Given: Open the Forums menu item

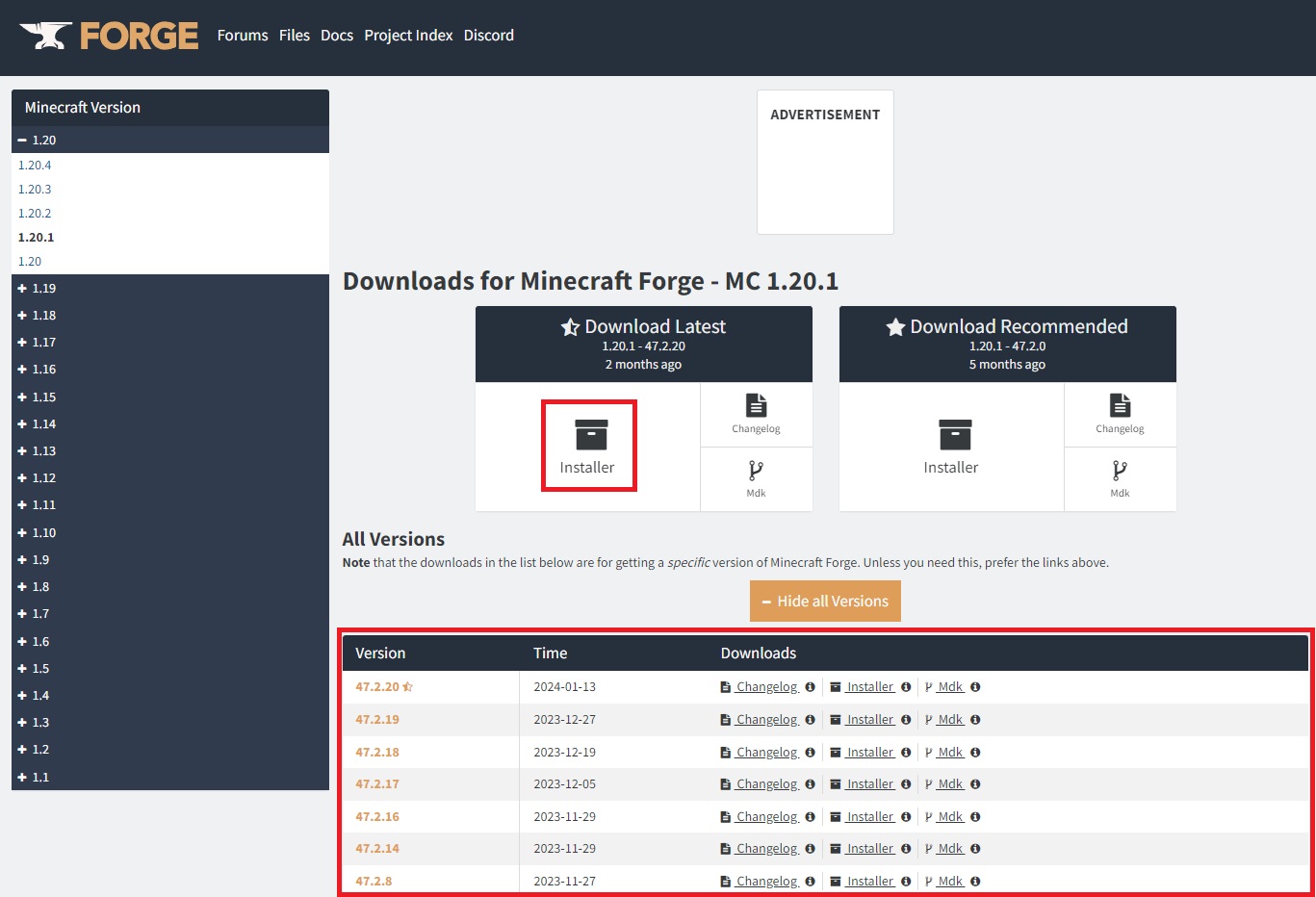Looking at the screenshot, I should pyautogui.click(x=243, y=36).
